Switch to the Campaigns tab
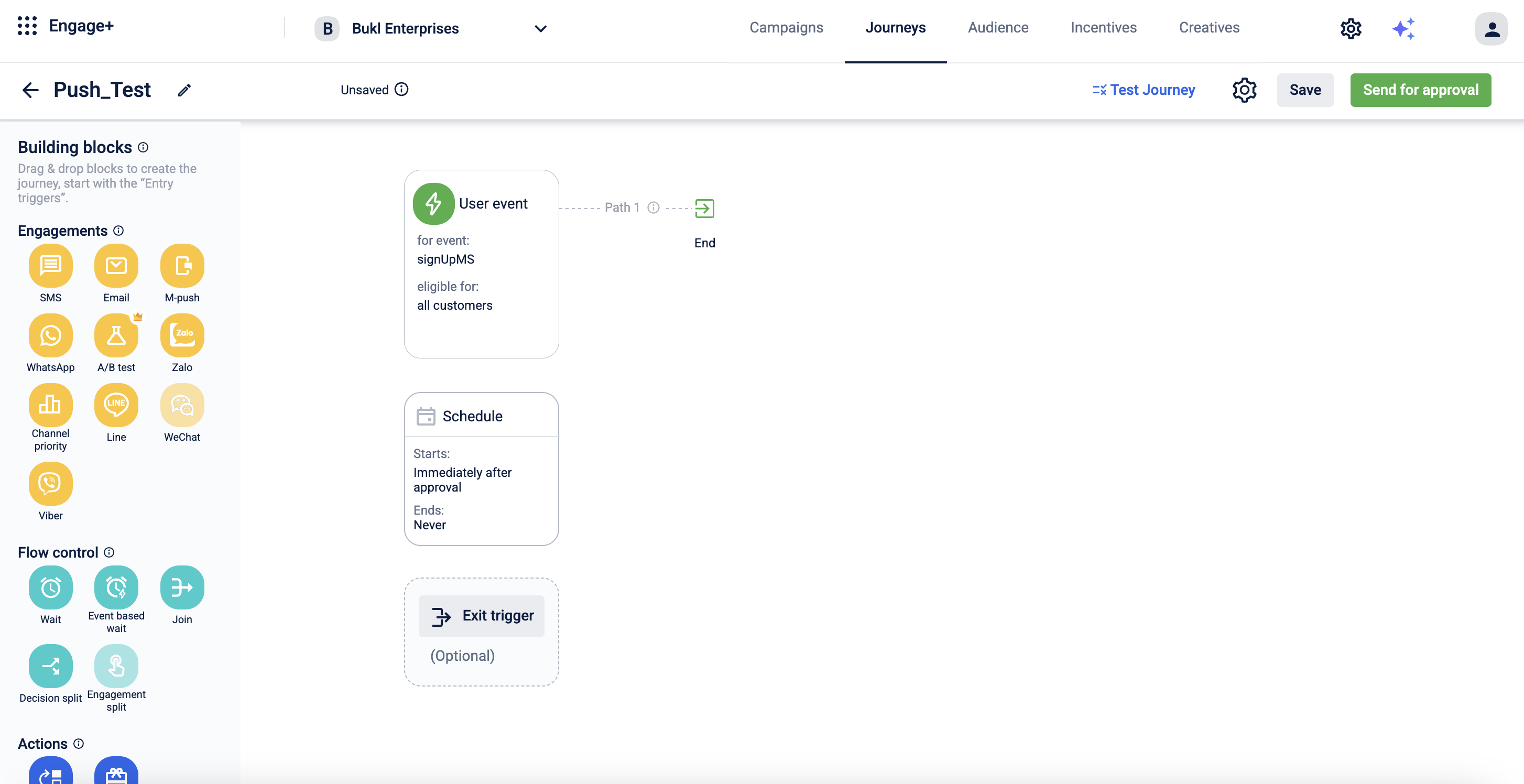This screenshot has height=784, width=1524. (786, 28)
